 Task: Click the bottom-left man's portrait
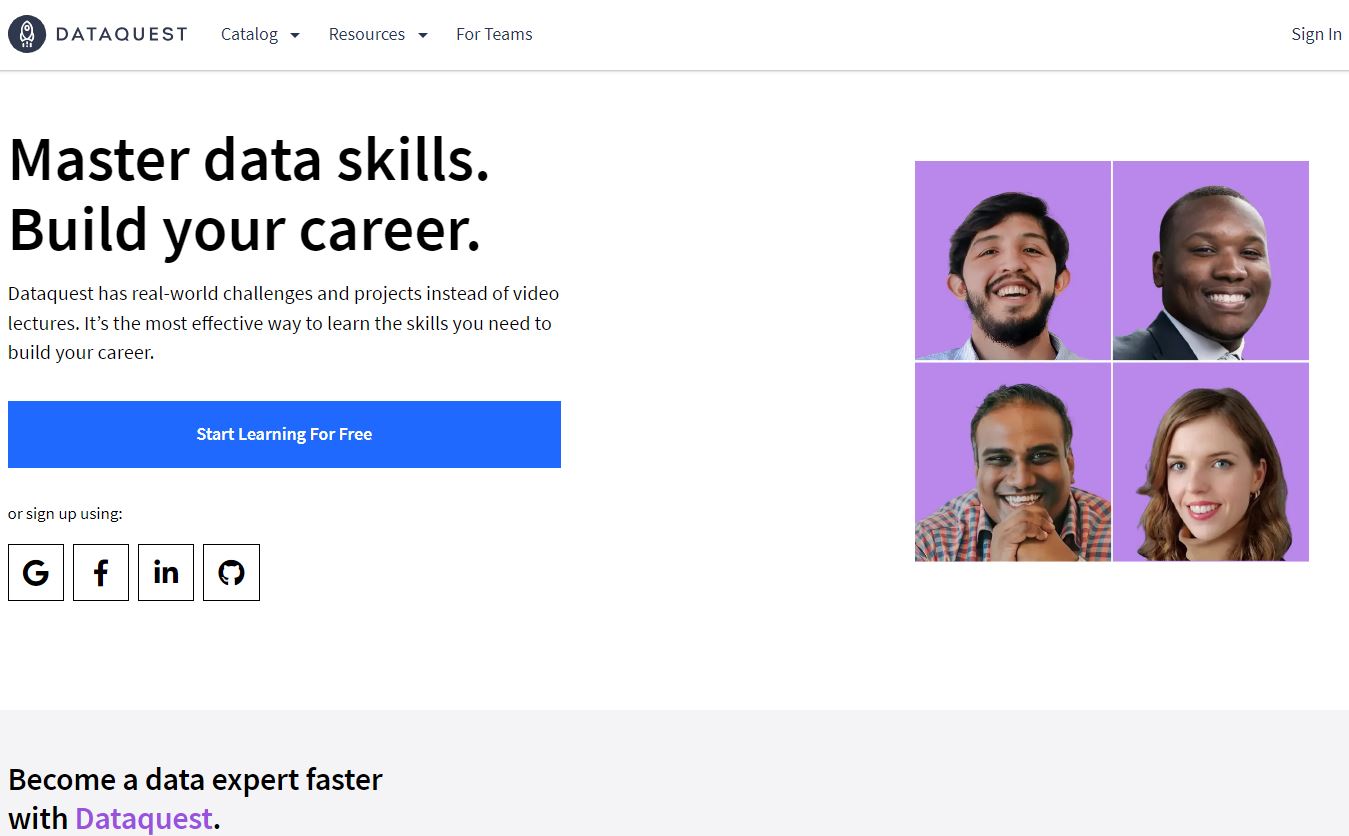tap(1012, 462)
